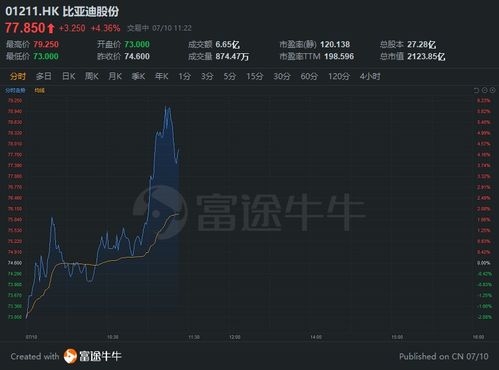Click the 市盈率TTM value 198.596
The image size is (499, 370).
tap(339, 56)
